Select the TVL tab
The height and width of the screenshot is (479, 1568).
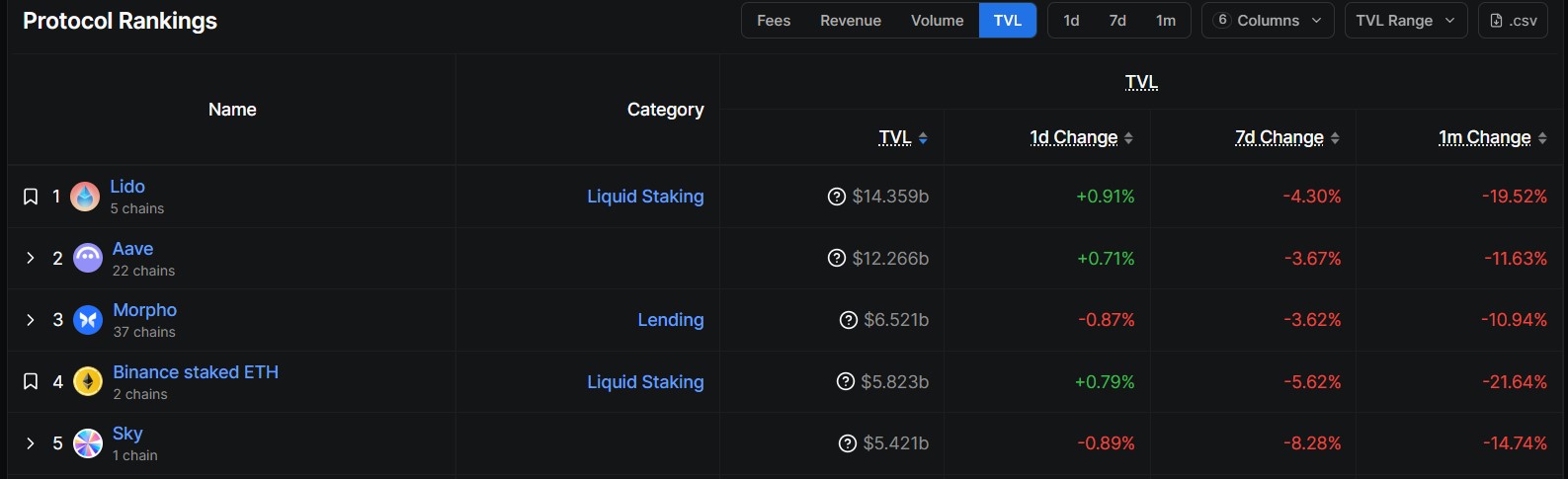[1008, 21]
